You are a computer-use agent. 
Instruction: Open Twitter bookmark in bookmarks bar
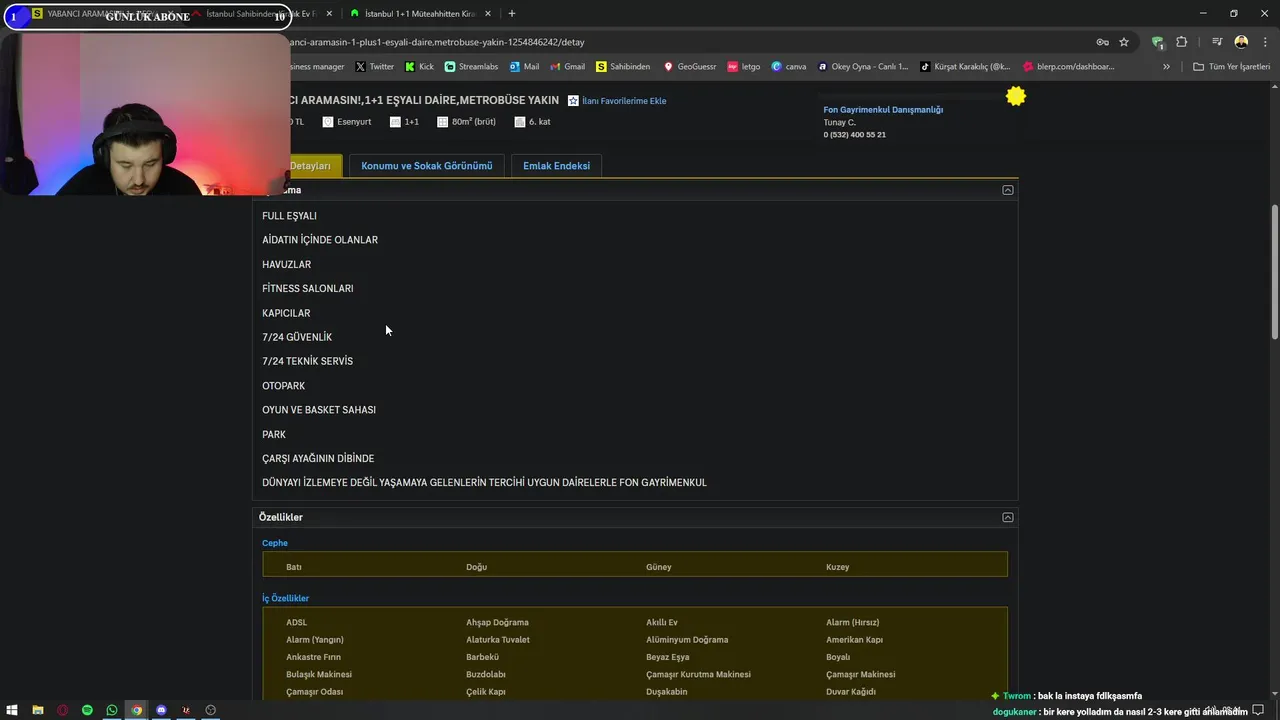pos(375,67)
